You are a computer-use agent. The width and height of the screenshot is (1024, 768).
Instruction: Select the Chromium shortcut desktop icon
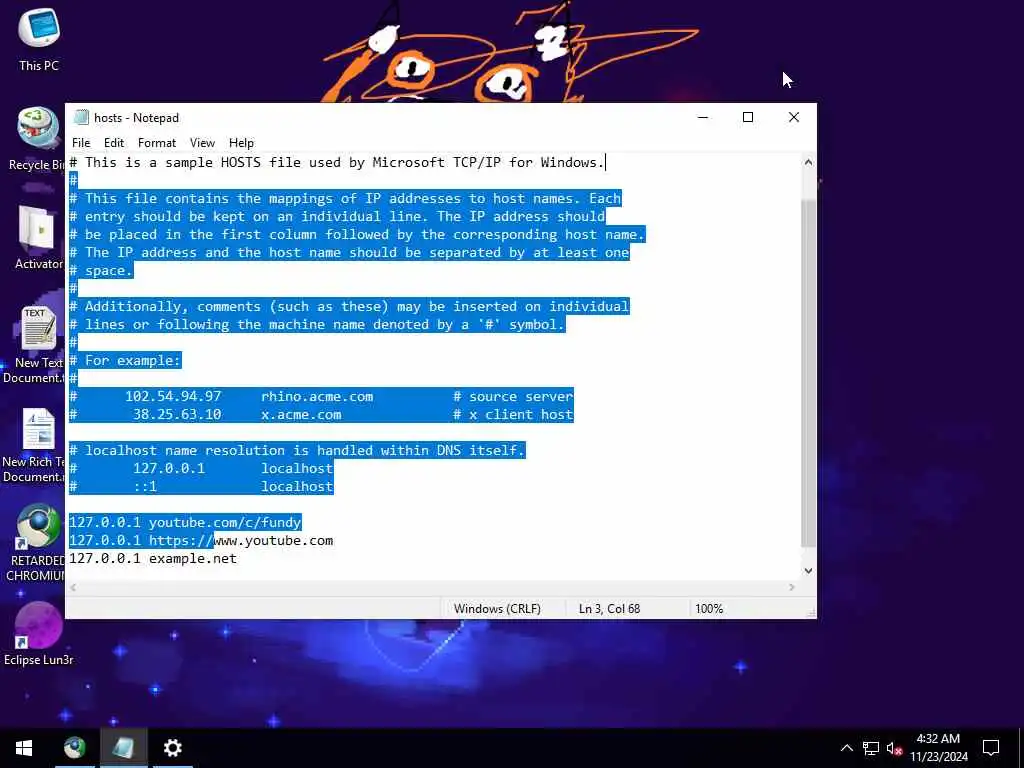[35, 542]
